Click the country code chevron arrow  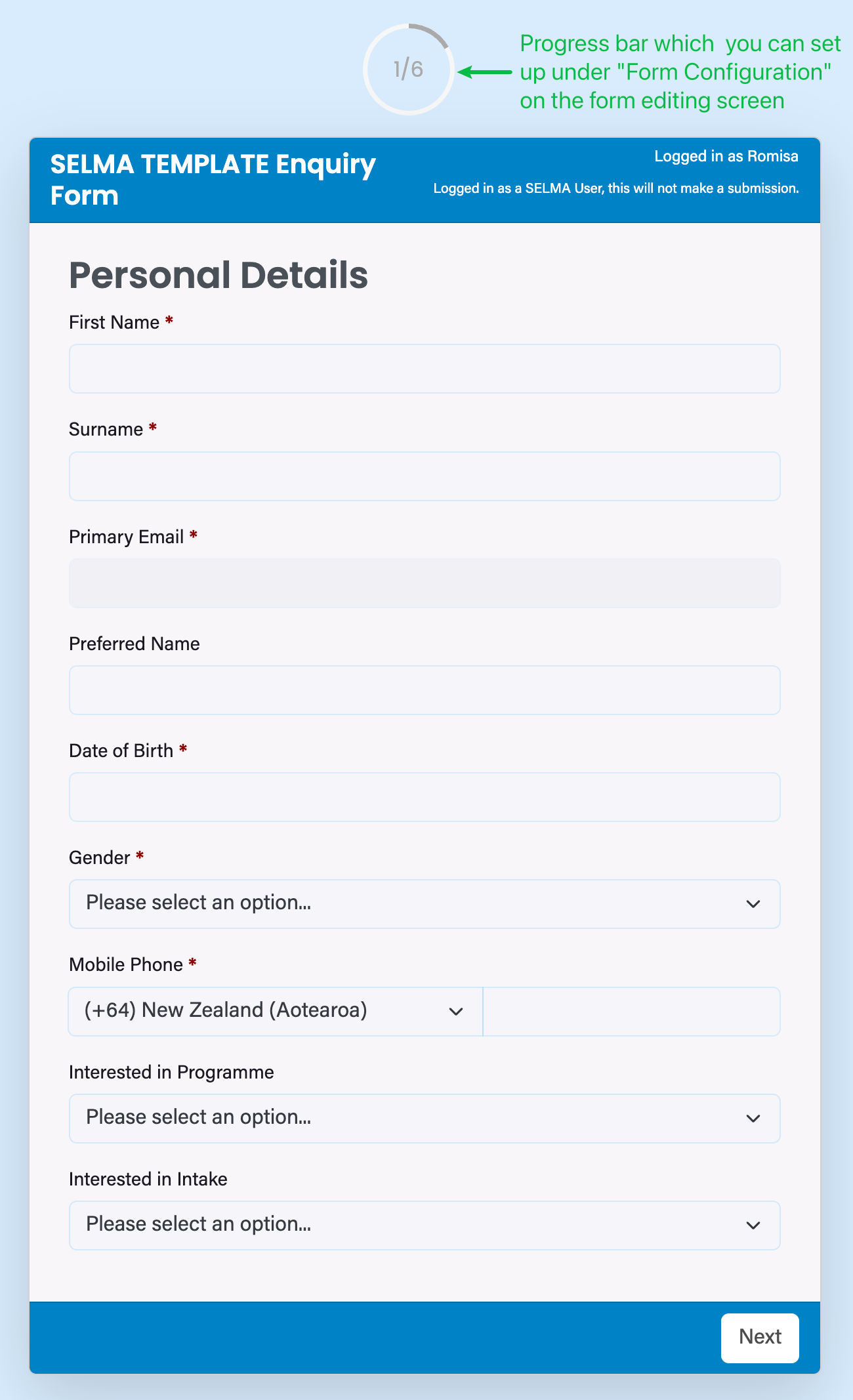[x=456, y=1012]
